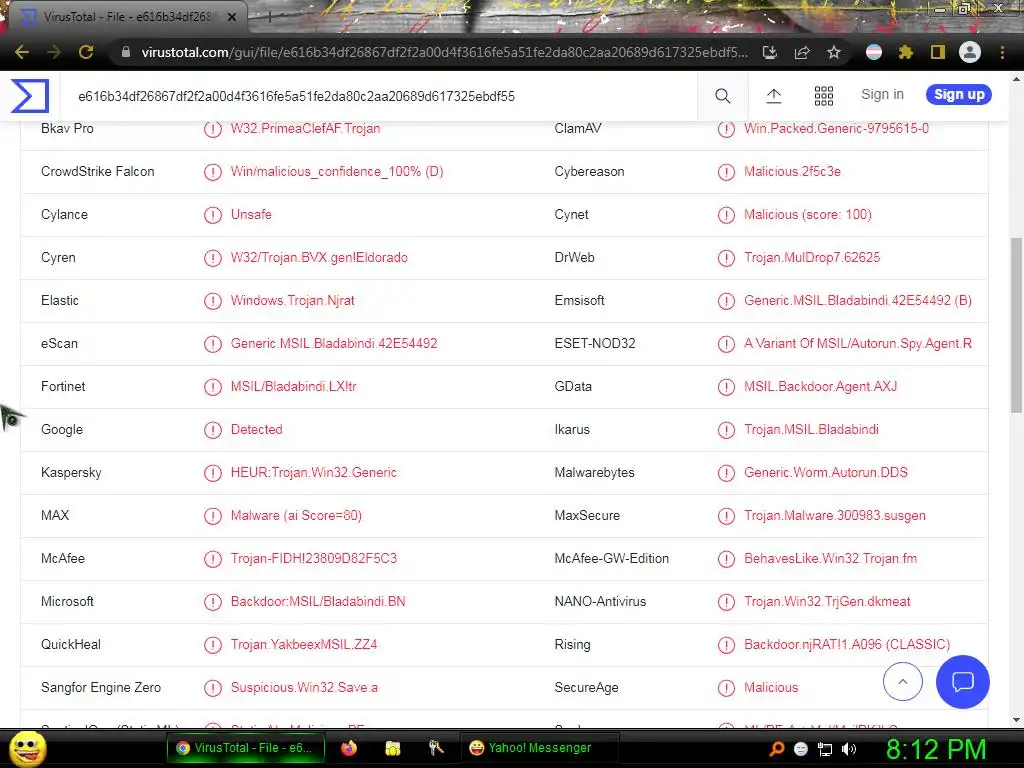Toggle the browser side panel icon
The width and height of the screenshot is (1024, 768).
click(938, 52)
